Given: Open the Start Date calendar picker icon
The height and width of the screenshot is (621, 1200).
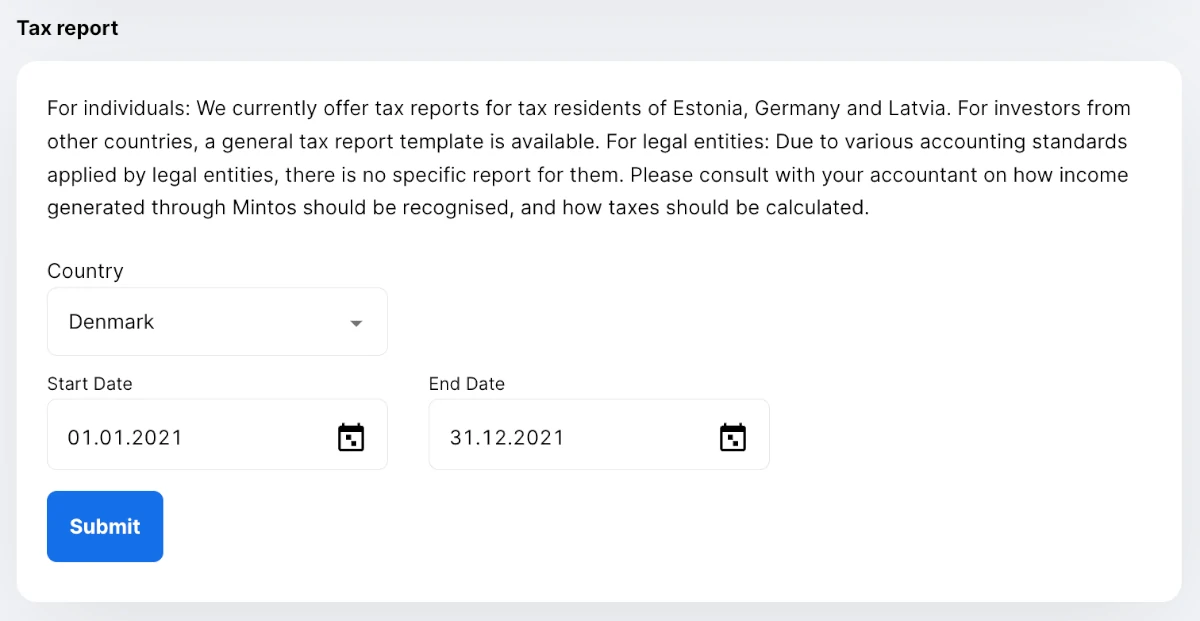Looking at the screenshot, I should [x=351, y=437].
